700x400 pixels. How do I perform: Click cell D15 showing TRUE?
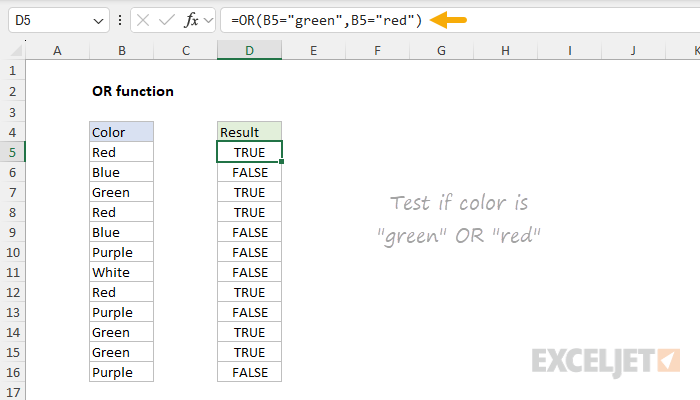(x=250, y=352)
